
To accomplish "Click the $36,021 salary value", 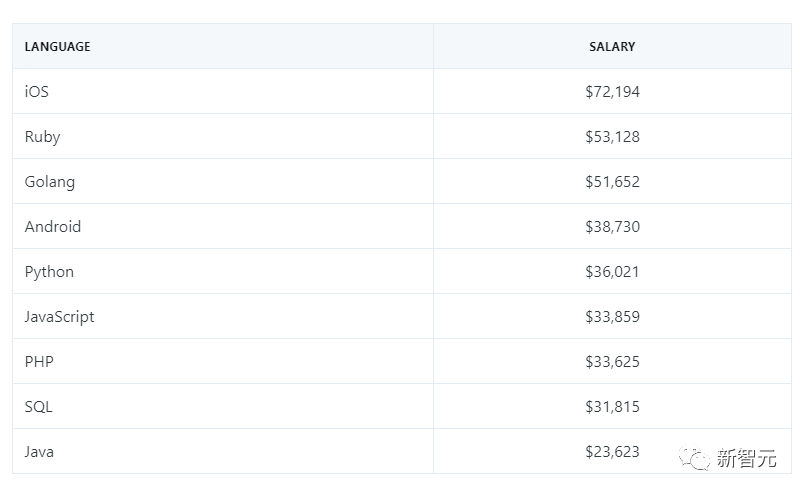I will pos(612,272).
